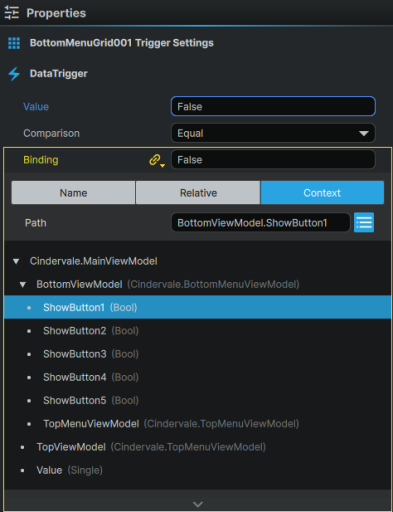393x512 pixels.
Task: Switch to the Relative tab
Action: tap(198, 193)
